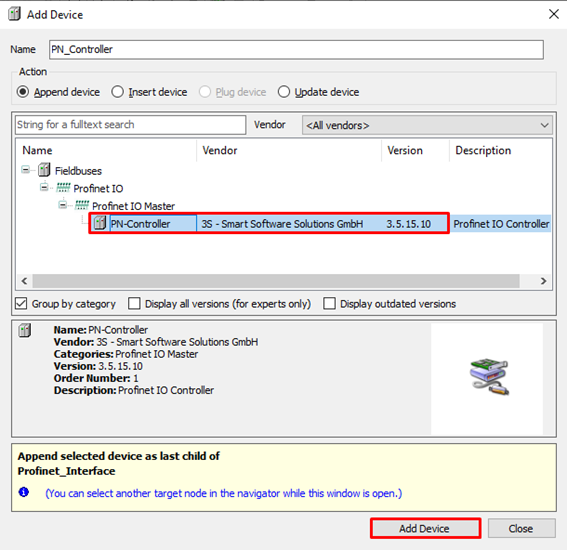Click the blue info icon in hint box
This screenshot has height=550, width=567.
24,492
